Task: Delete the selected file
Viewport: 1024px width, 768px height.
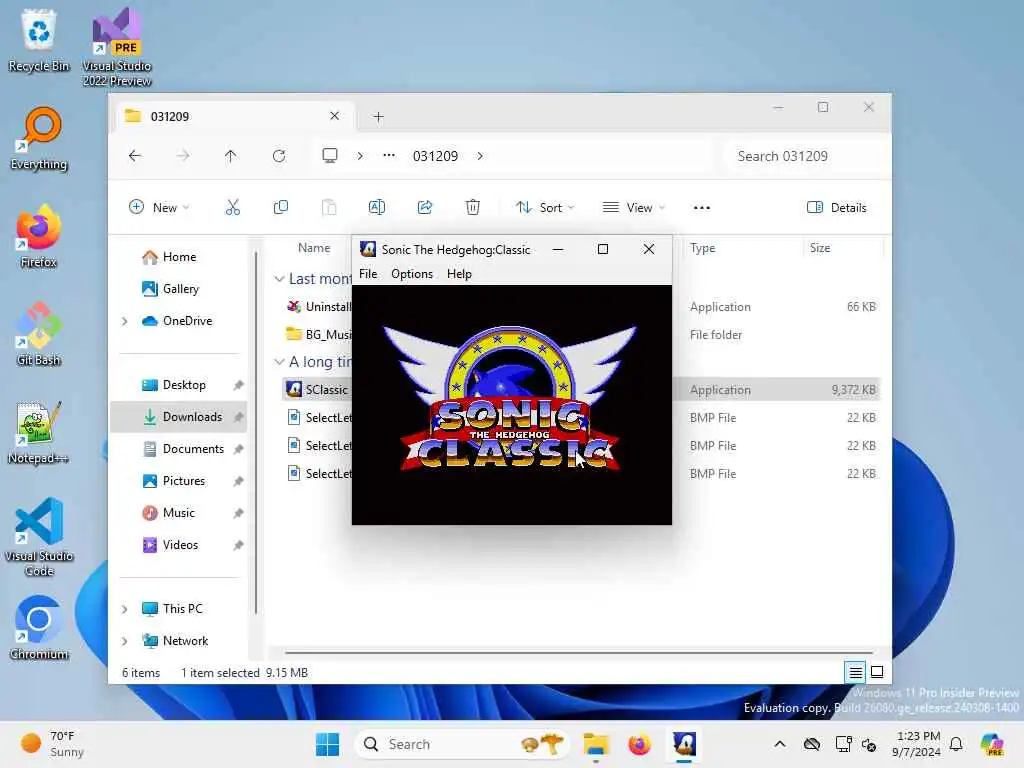Action: tap(473, 208)
